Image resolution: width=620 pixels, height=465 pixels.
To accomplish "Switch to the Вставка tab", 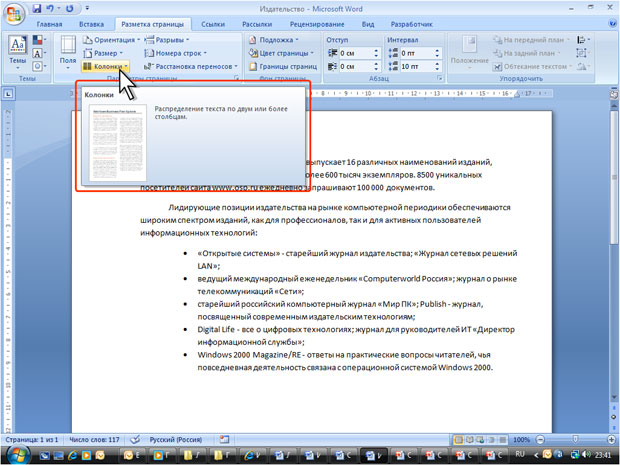I will tap(91, 24).
